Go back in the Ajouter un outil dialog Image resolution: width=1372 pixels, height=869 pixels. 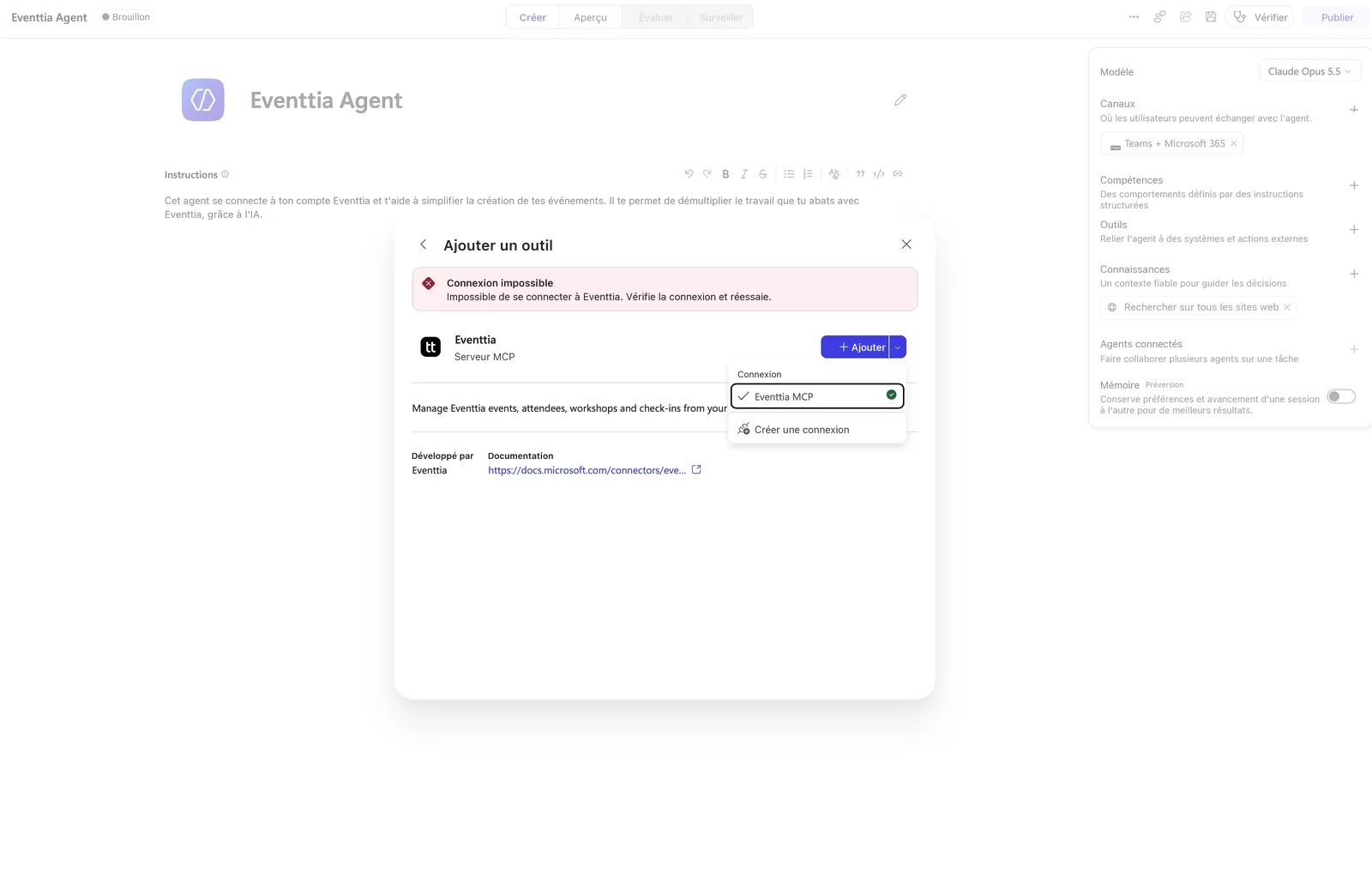coord(423,244)
